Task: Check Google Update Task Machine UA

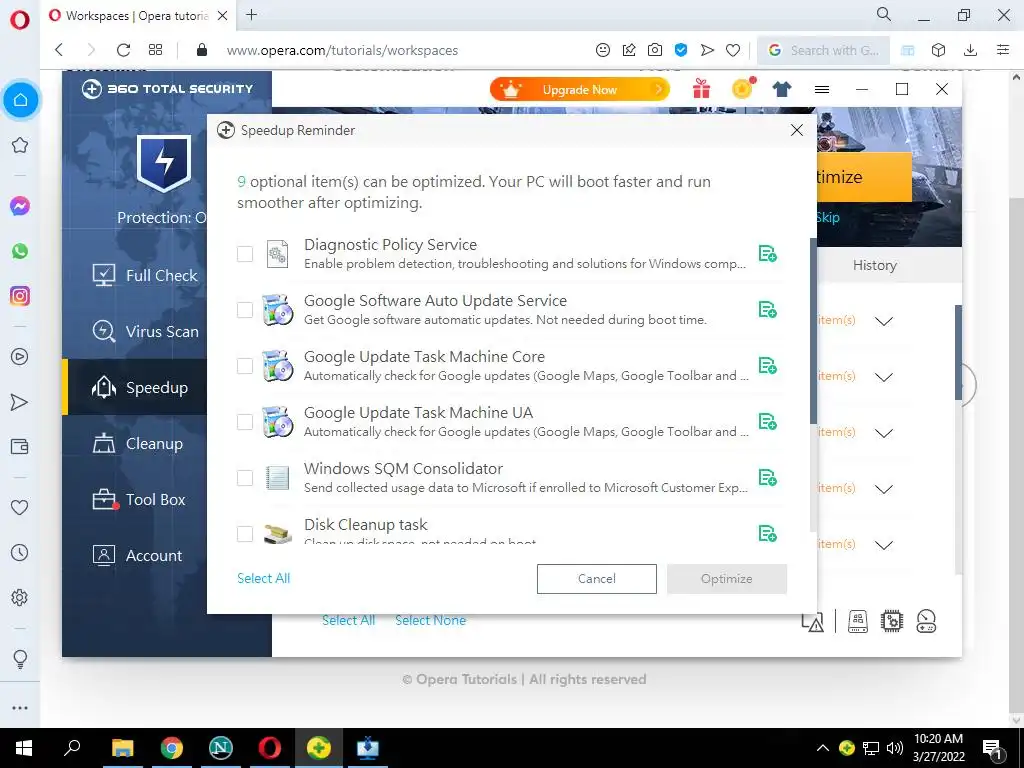Action: (x=245, y=422)
